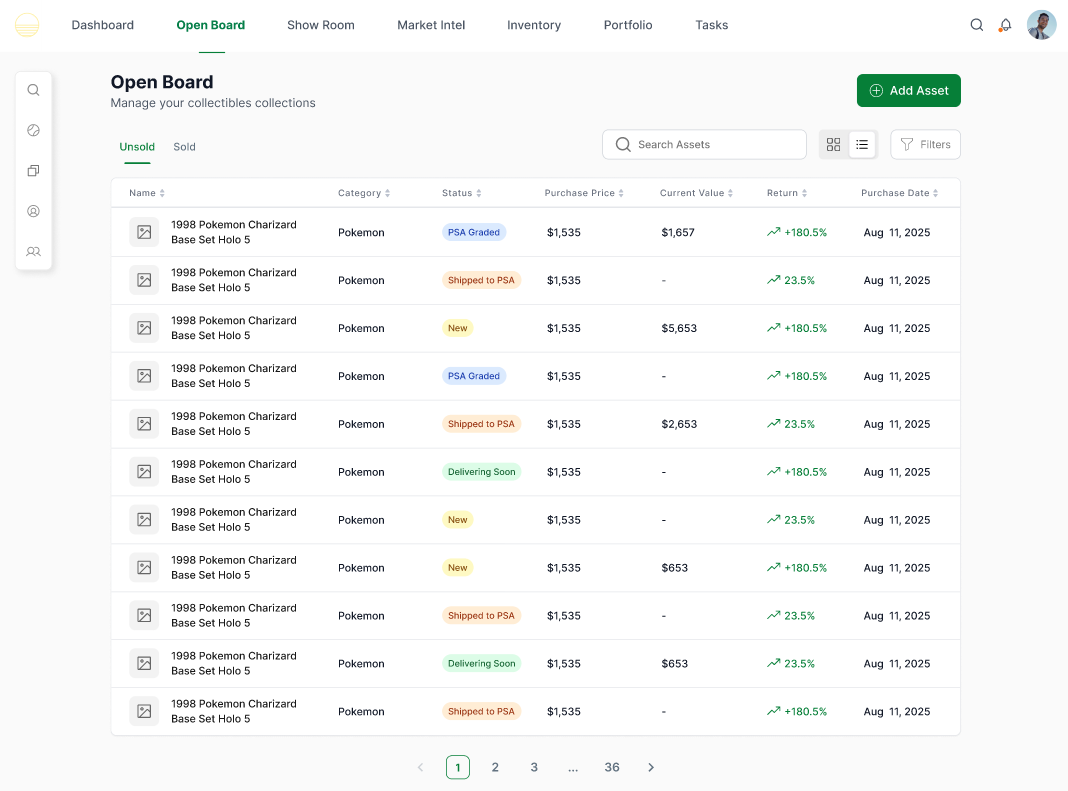The width and height of the screenshot is (1068, 791).
Task: Click the current value $2,653
Action: pos(679,424)
